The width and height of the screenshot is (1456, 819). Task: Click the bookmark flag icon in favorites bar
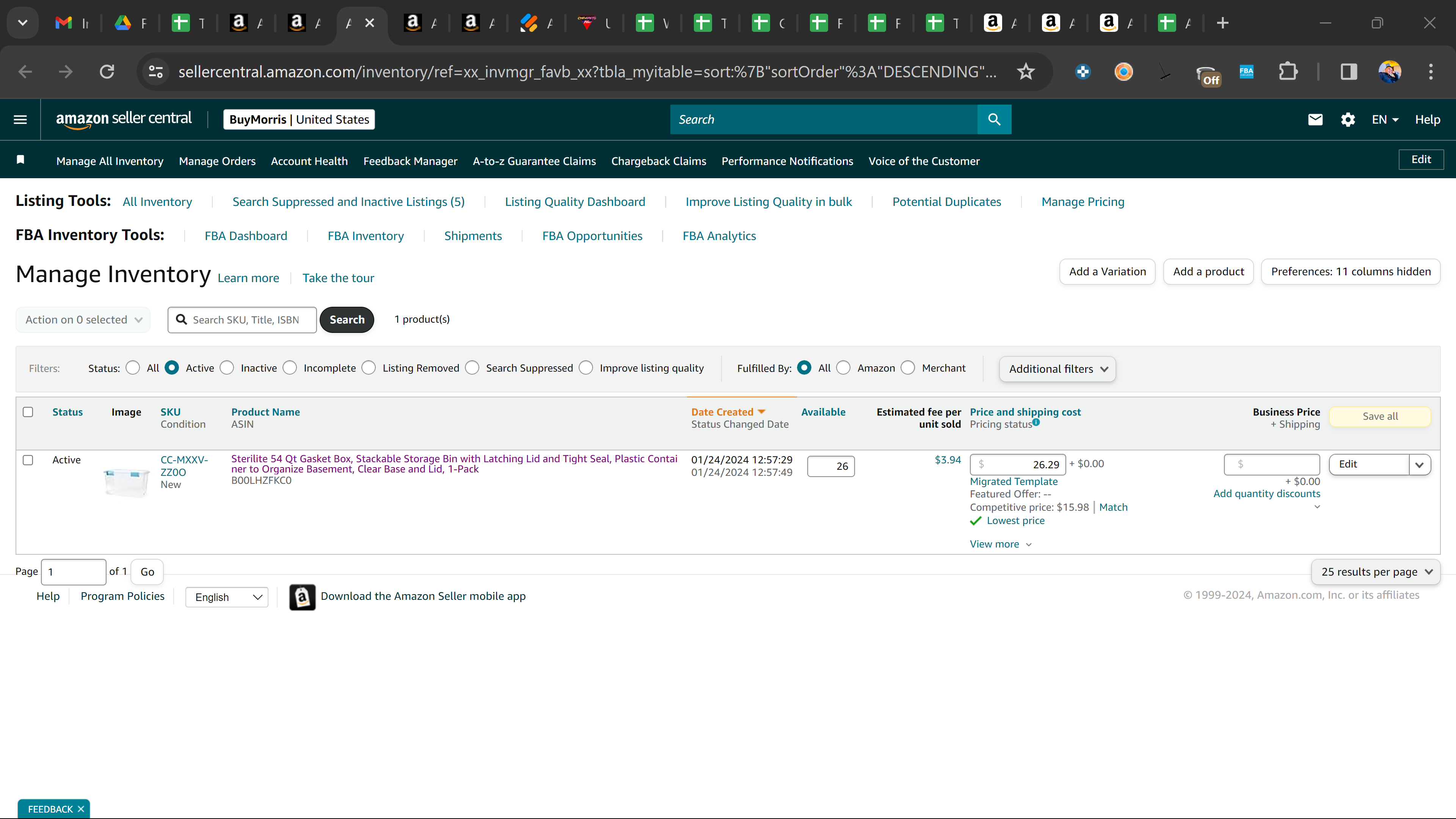[20, 160]
